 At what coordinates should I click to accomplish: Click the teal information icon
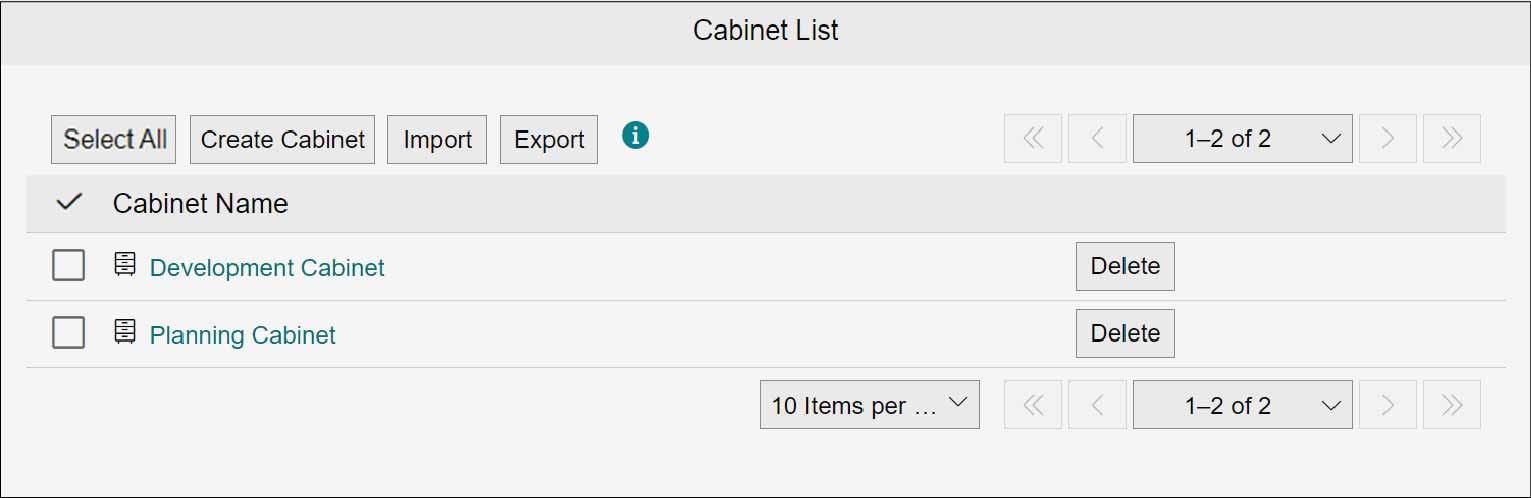point(635,135)
